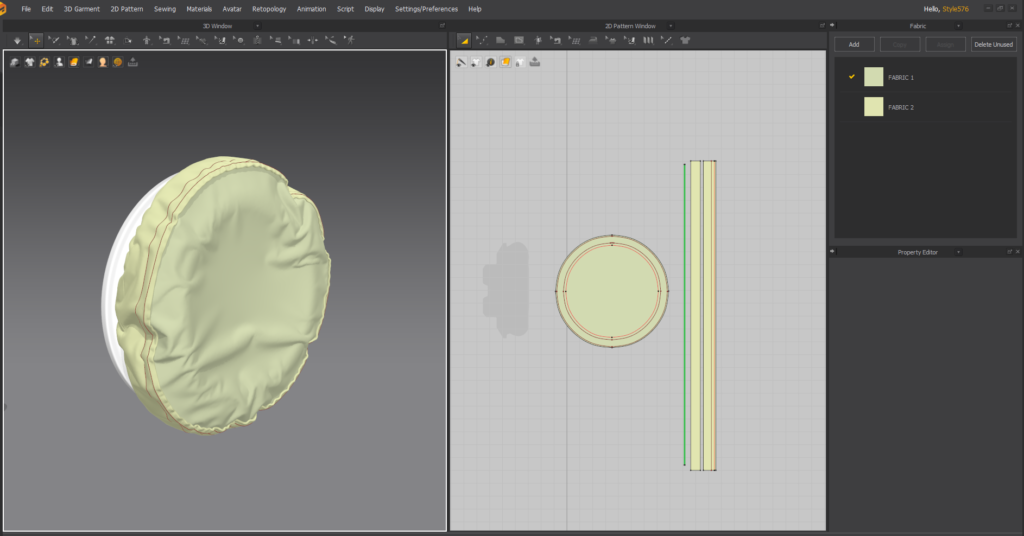Select the FABRIC 2 row label
1024x536 pixels.
[901, 107]
